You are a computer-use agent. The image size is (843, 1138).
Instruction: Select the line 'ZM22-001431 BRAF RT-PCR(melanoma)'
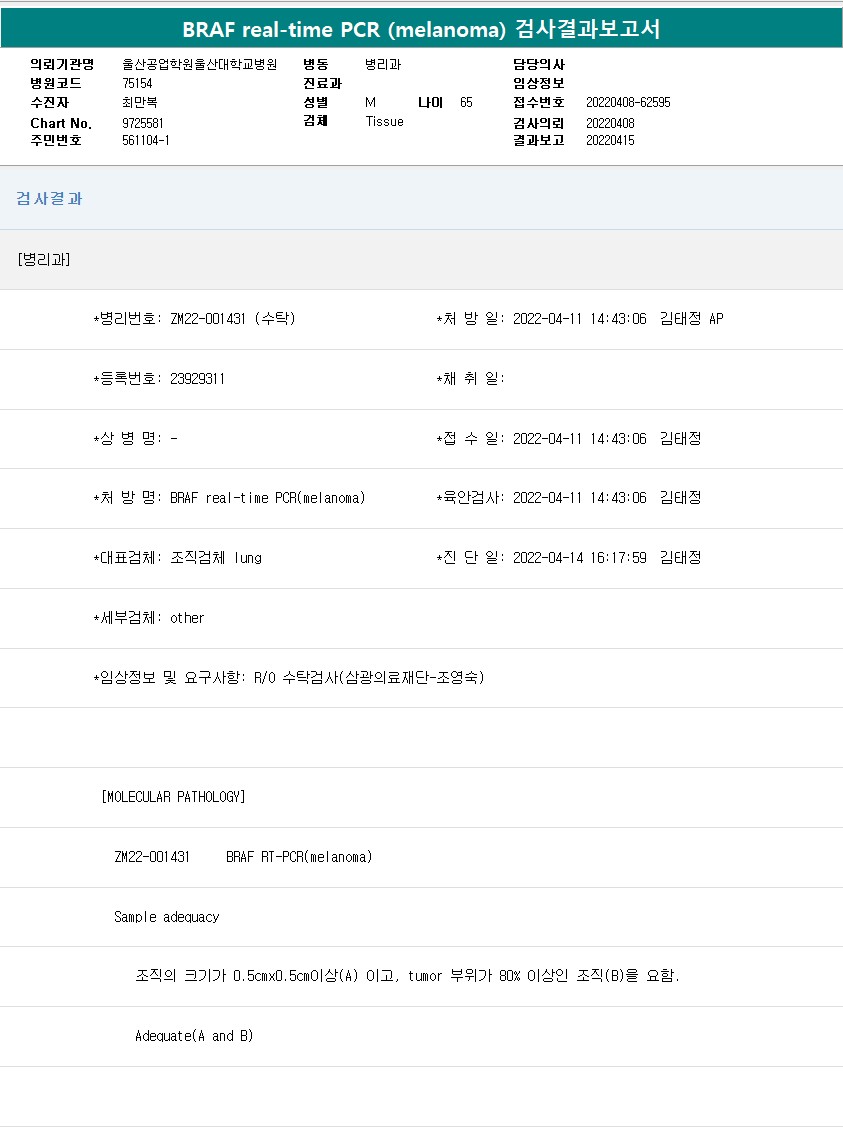tap(243, 856)
